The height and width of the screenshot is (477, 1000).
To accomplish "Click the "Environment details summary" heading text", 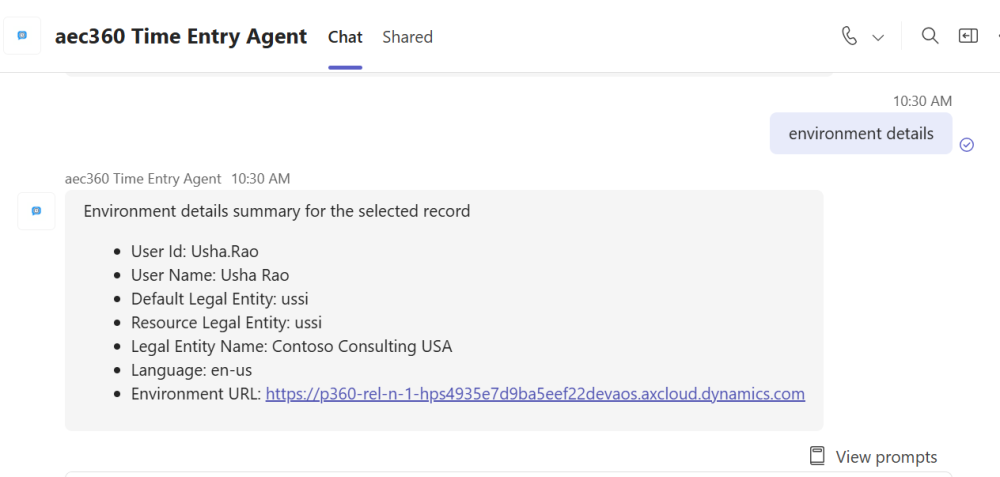I will (x=276, y=211).
